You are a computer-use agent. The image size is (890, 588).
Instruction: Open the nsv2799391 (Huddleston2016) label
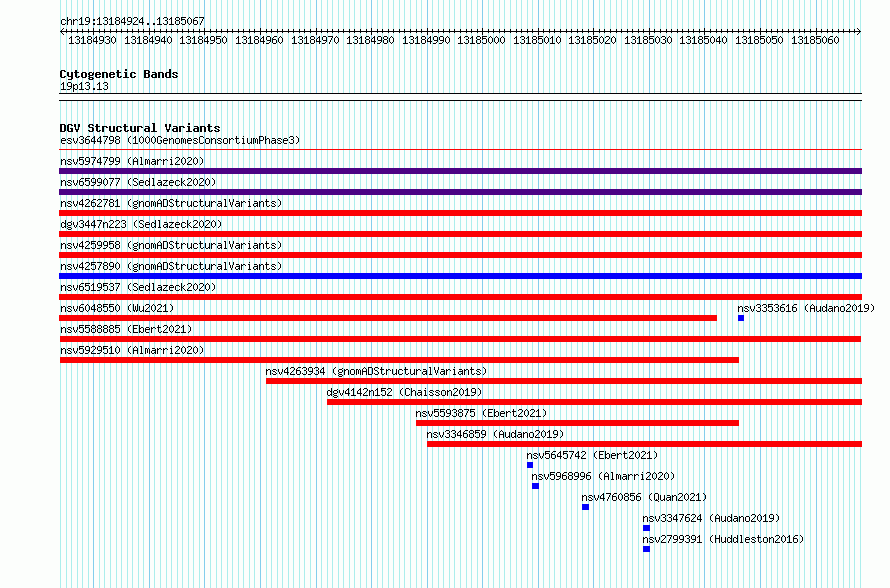pyautogui.click(x=723, y=539)
